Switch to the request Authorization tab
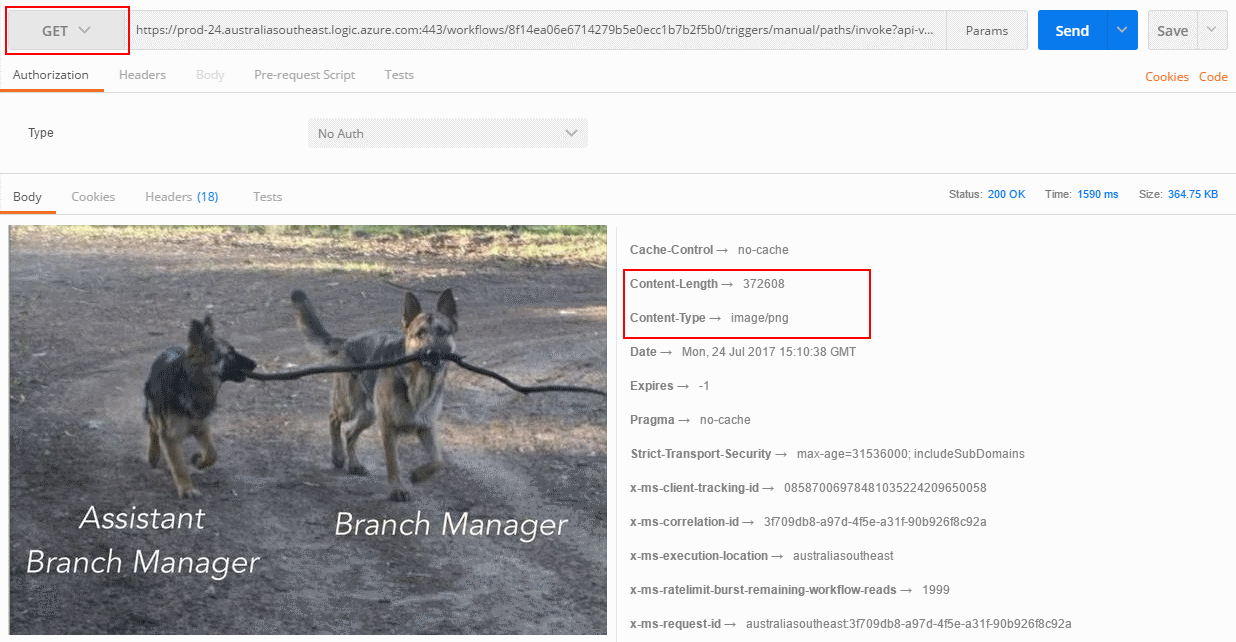Screen dimensions: 1236x642 click(x=51, y=75)
